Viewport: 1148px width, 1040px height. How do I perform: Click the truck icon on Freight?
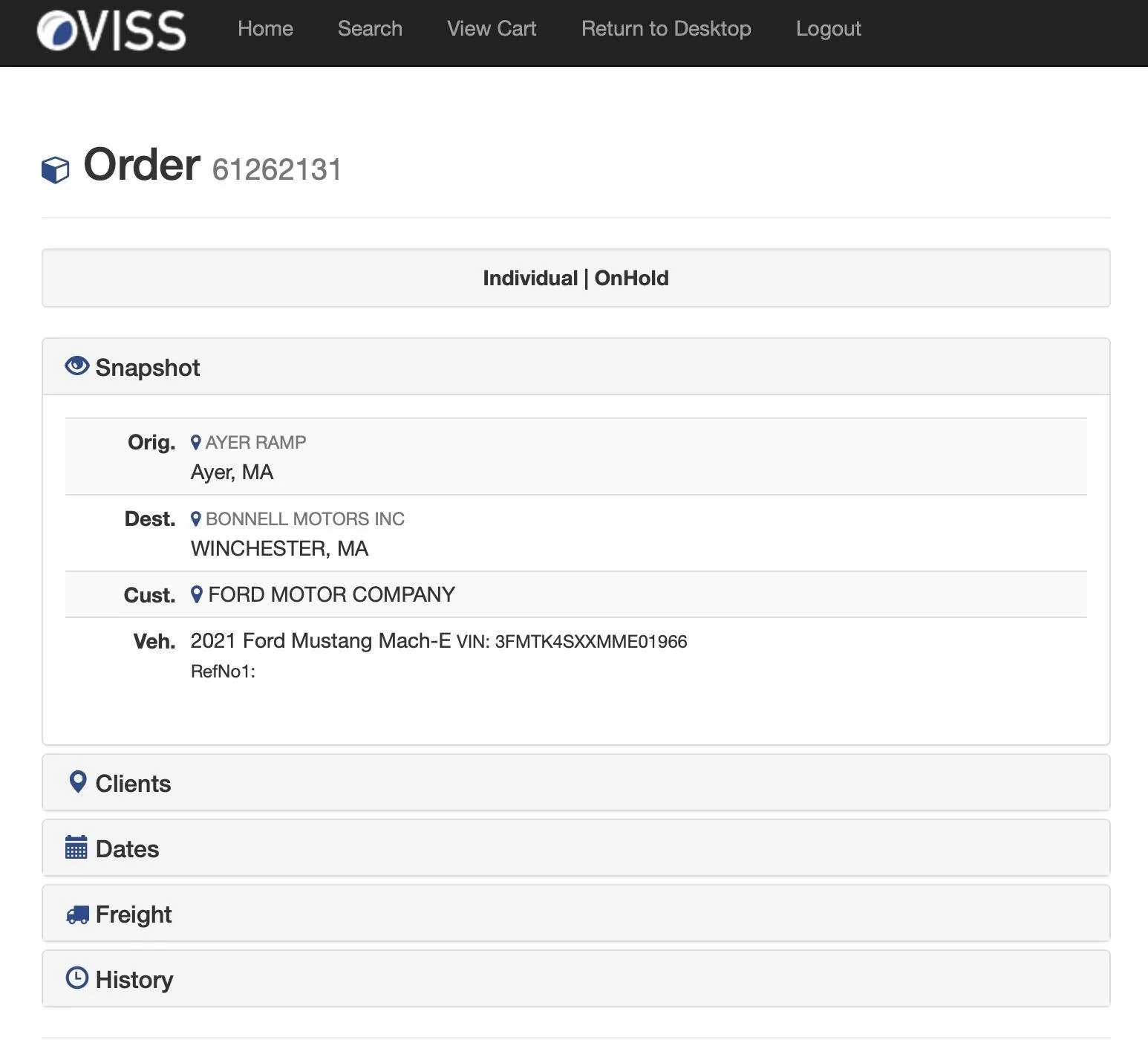[77, 914]
